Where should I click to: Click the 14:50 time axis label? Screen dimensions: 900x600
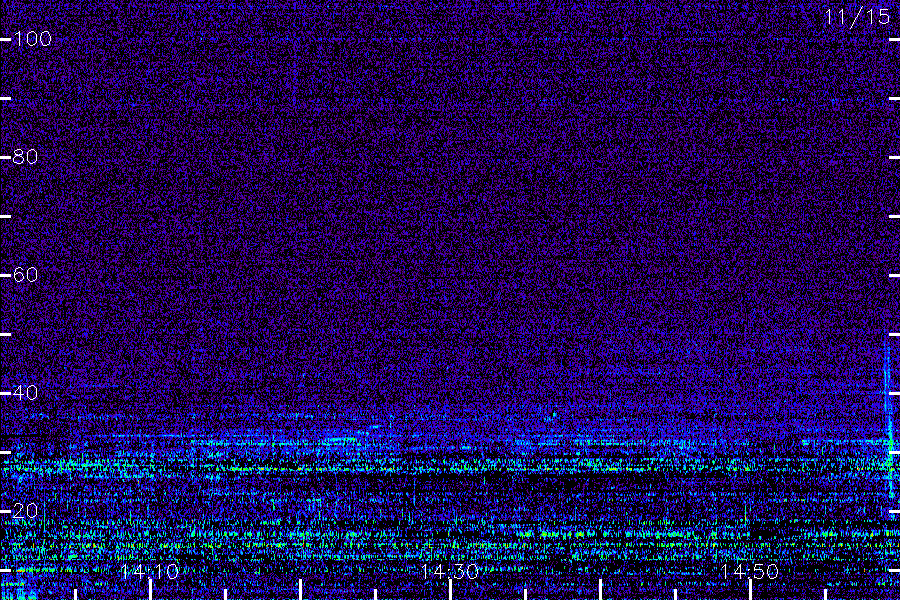tap(750, 571)
